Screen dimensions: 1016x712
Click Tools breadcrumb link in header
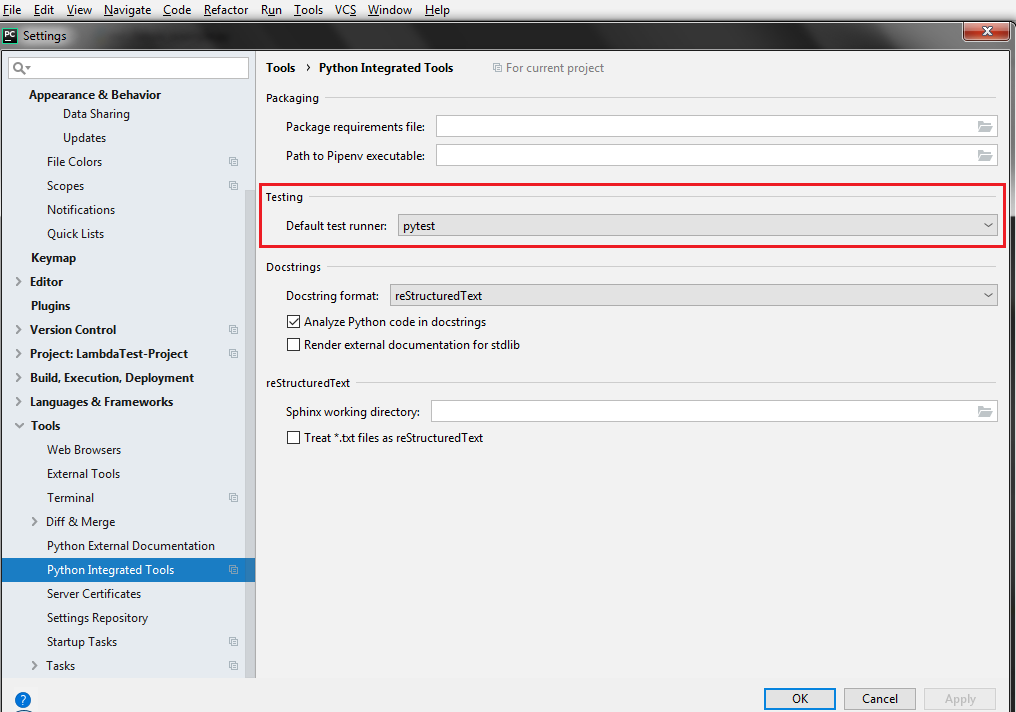click(281, 68)
